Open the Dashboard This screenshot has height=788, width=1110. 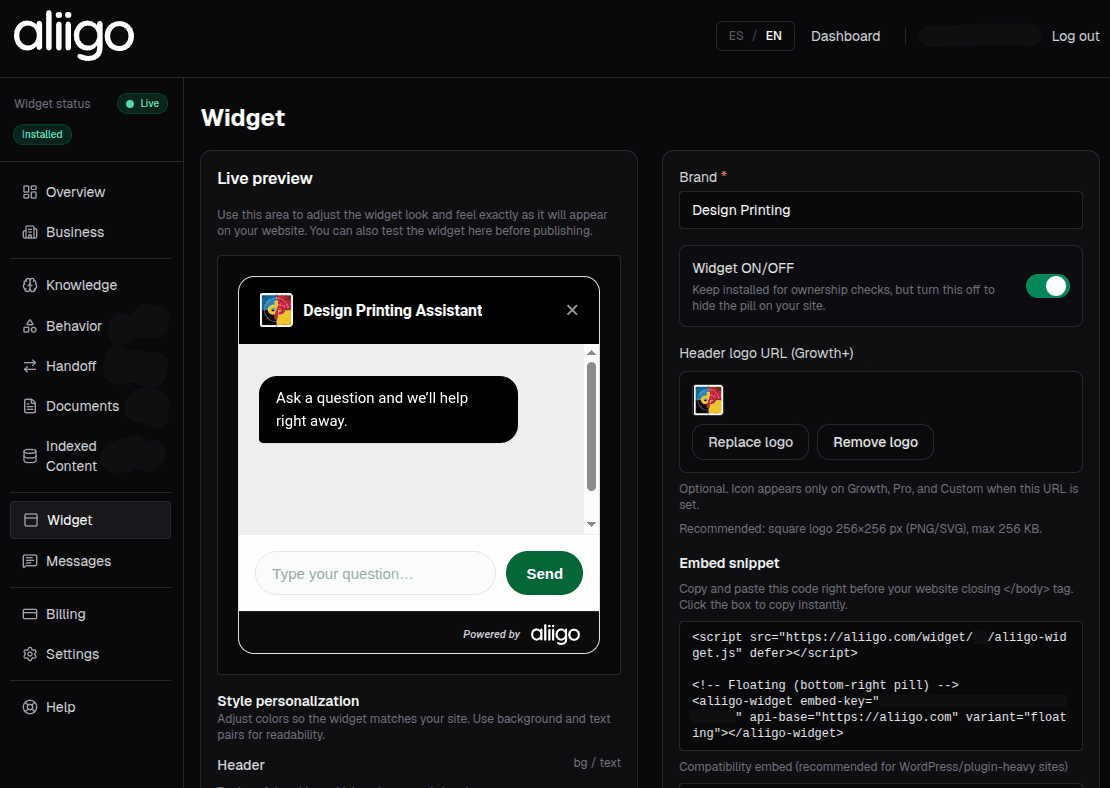tap(845, 36)
